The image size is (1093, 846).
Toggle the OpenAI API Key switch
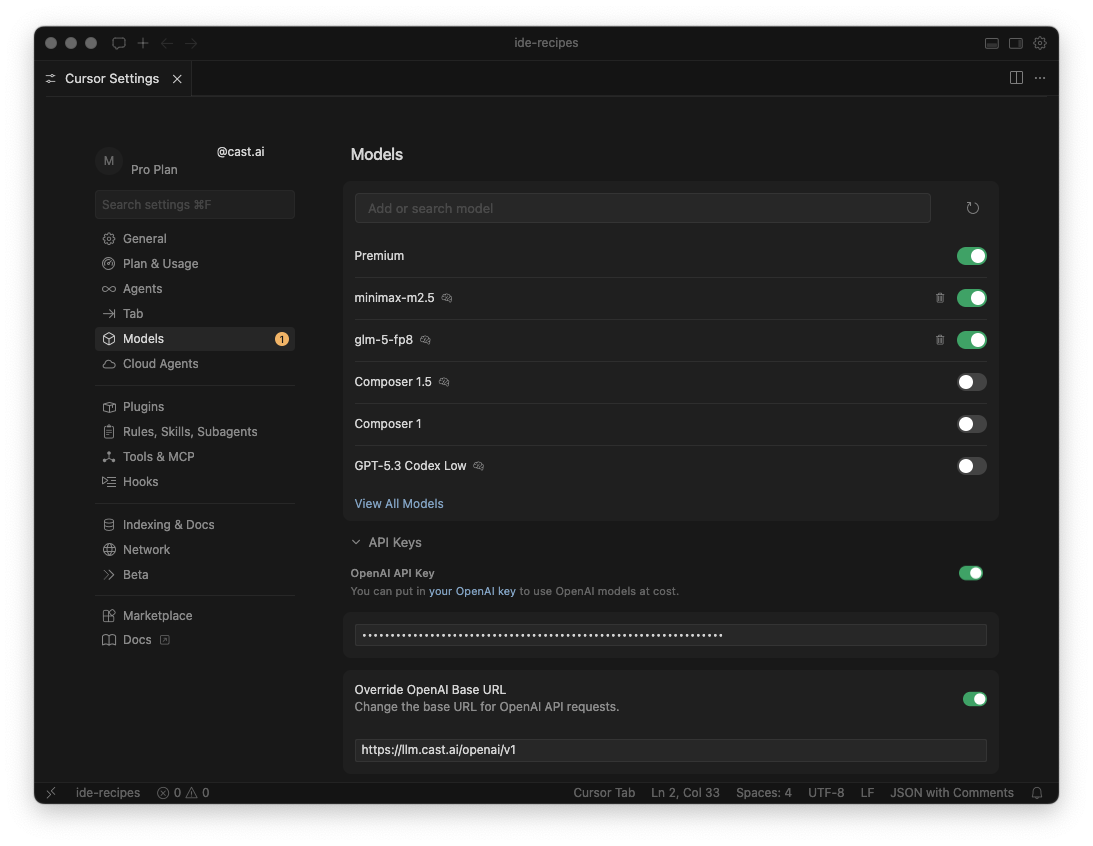pyautogui.click(x=971, y=573)
